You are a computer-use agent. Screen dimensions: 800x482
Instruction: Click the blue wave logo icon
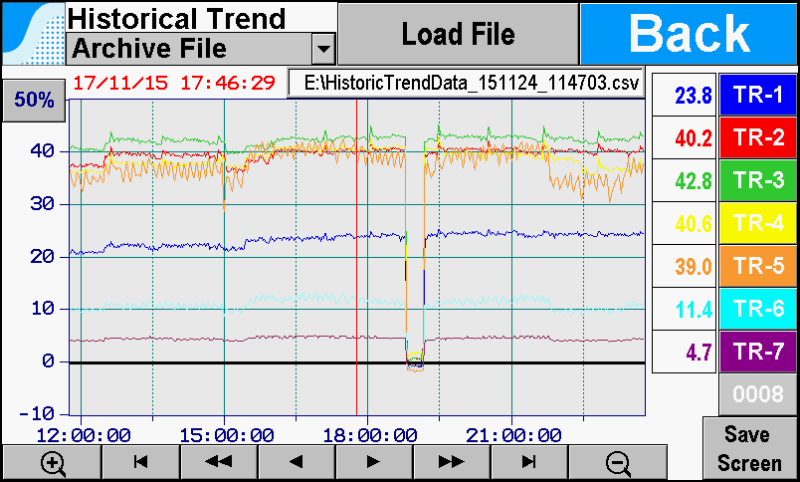pos(32,32)
